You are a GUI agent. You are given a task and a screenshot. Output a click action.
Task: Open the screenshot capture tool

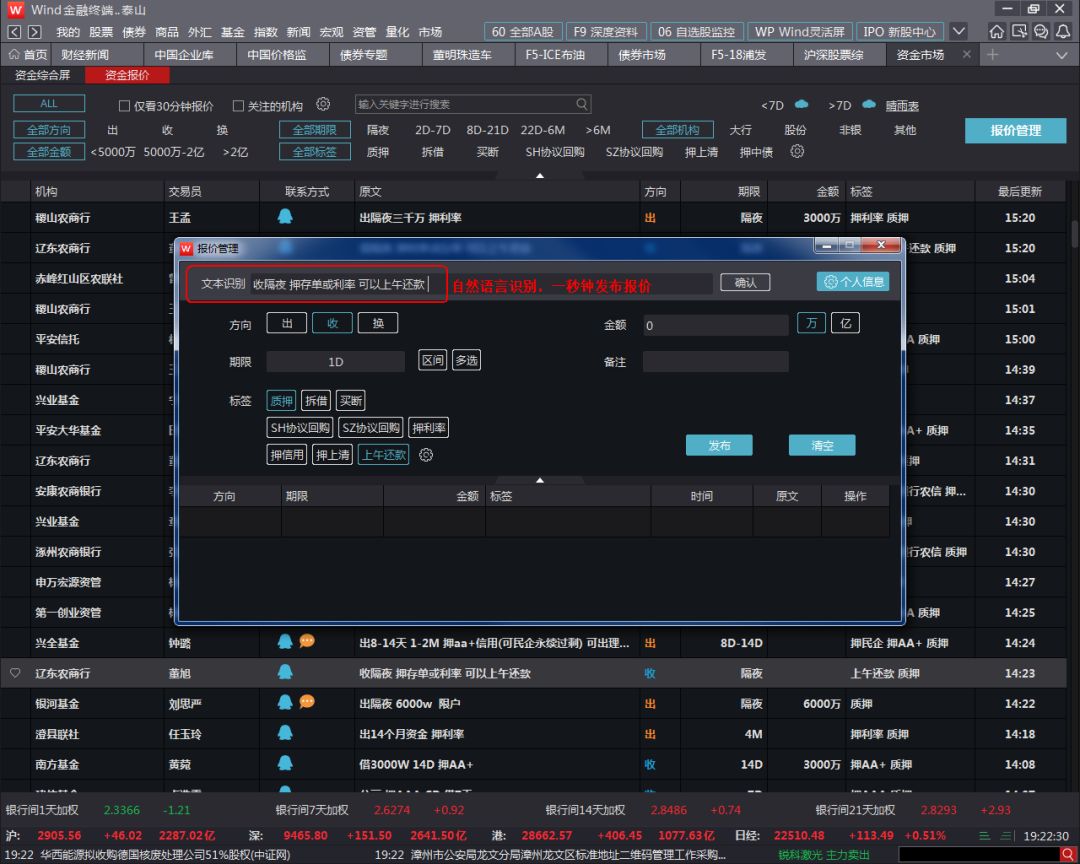point(1019,32)
